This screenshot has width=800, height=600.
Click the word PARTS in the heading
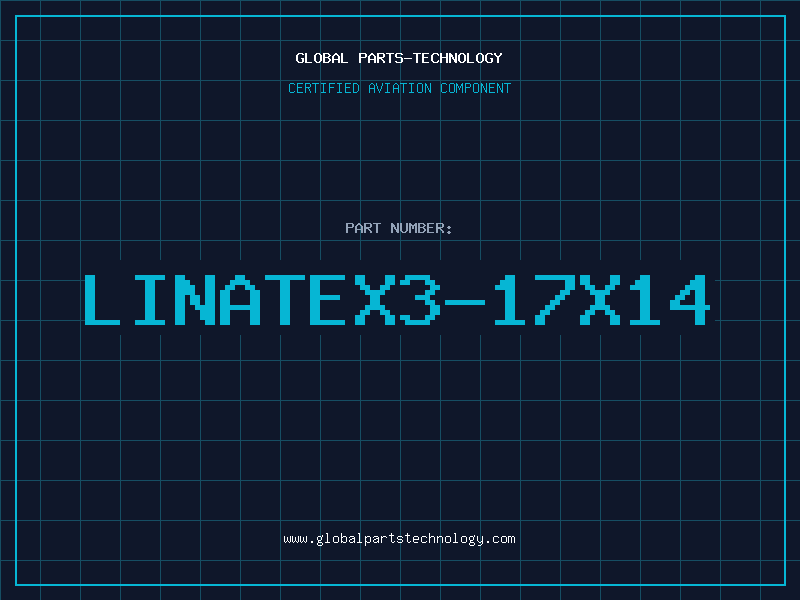[x=381, y=58]
